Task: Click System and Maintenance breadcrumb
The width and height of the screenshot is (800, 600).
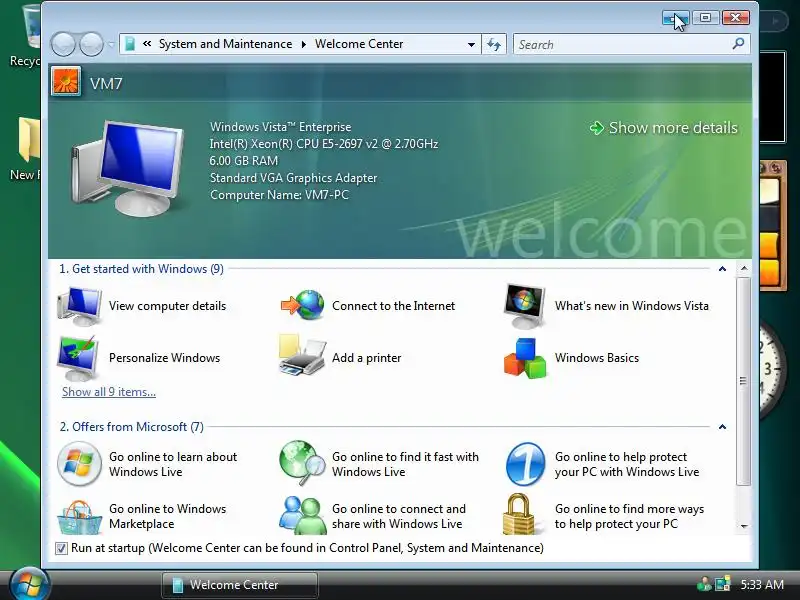Action: click(x=226, y=44)
